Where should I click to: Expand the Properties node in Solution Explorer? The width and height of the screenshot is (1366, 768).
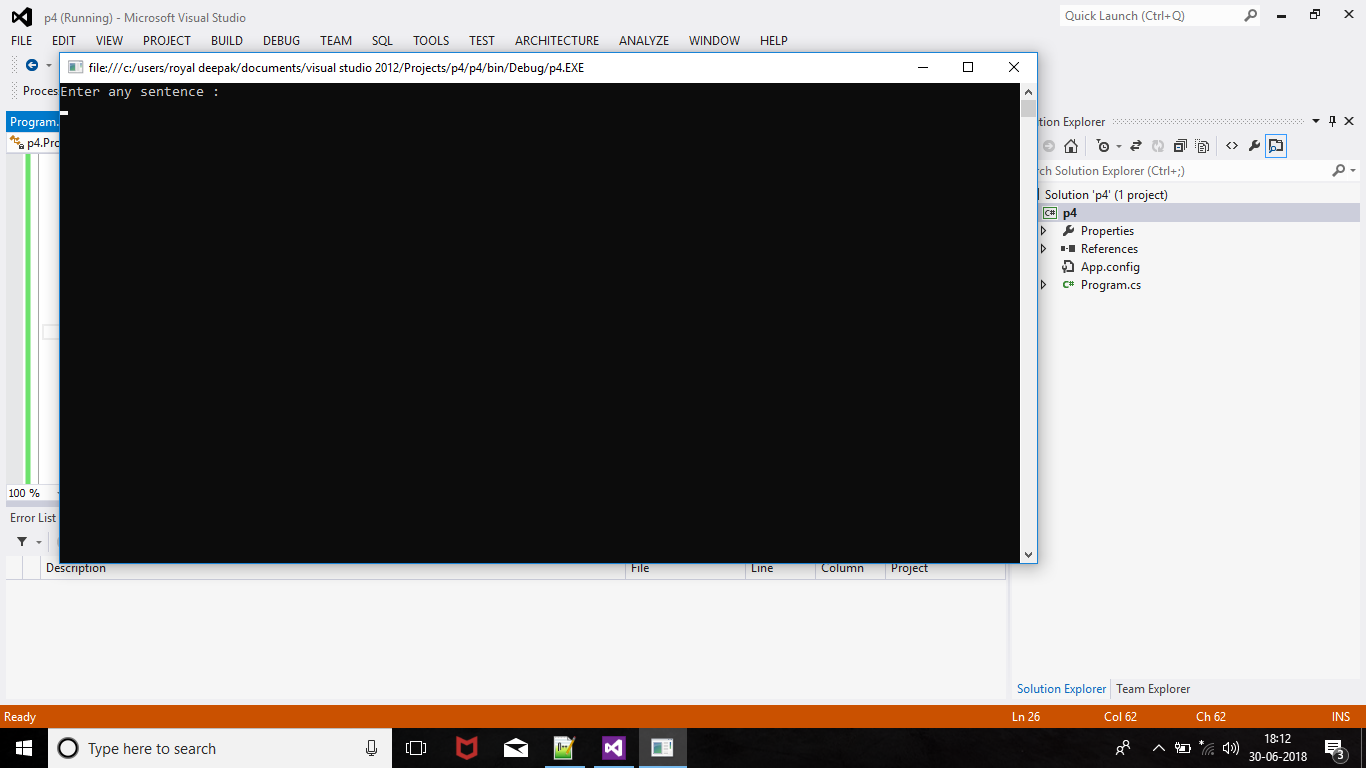[x=1044, y=231]
